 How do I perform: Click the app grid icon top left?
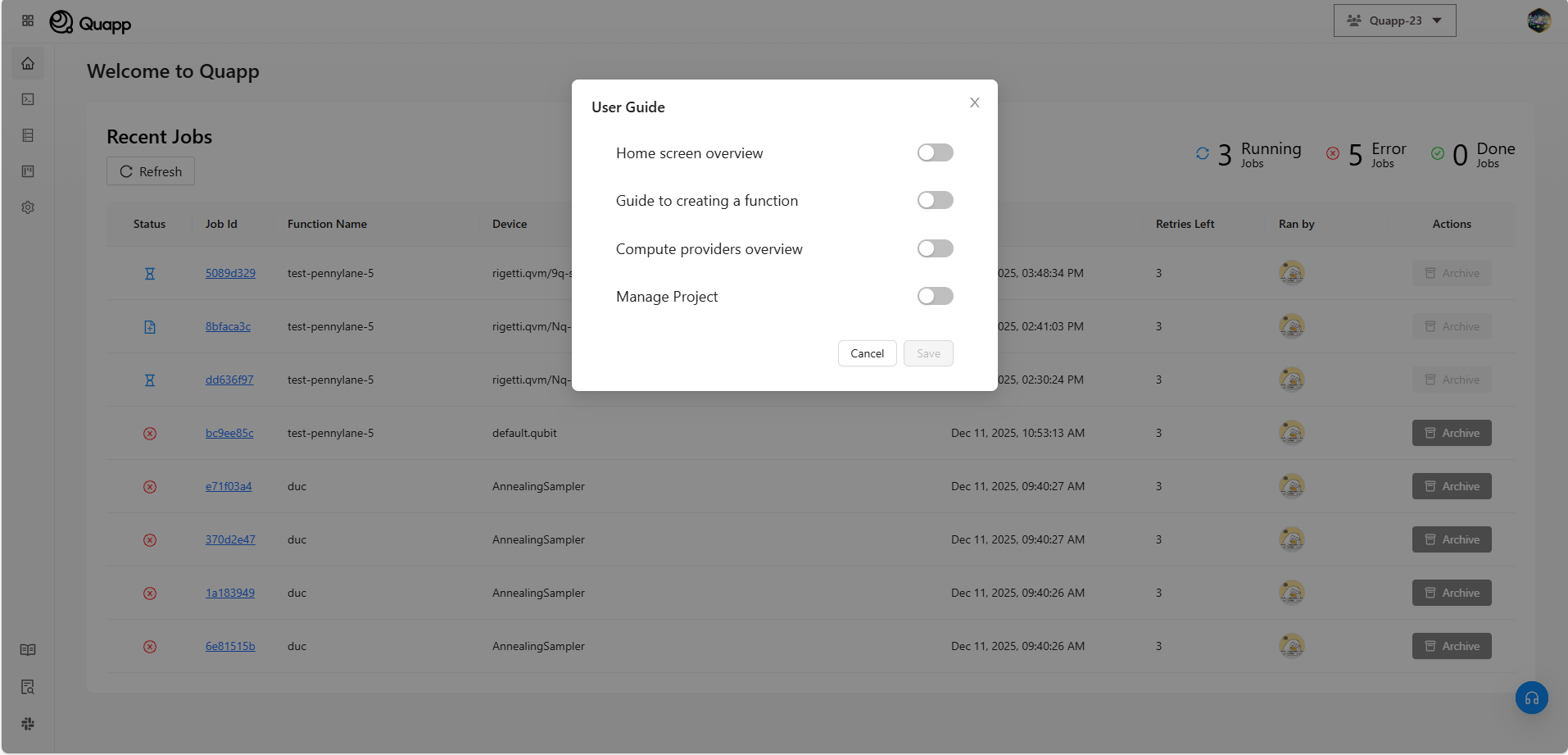pos(27,20)
